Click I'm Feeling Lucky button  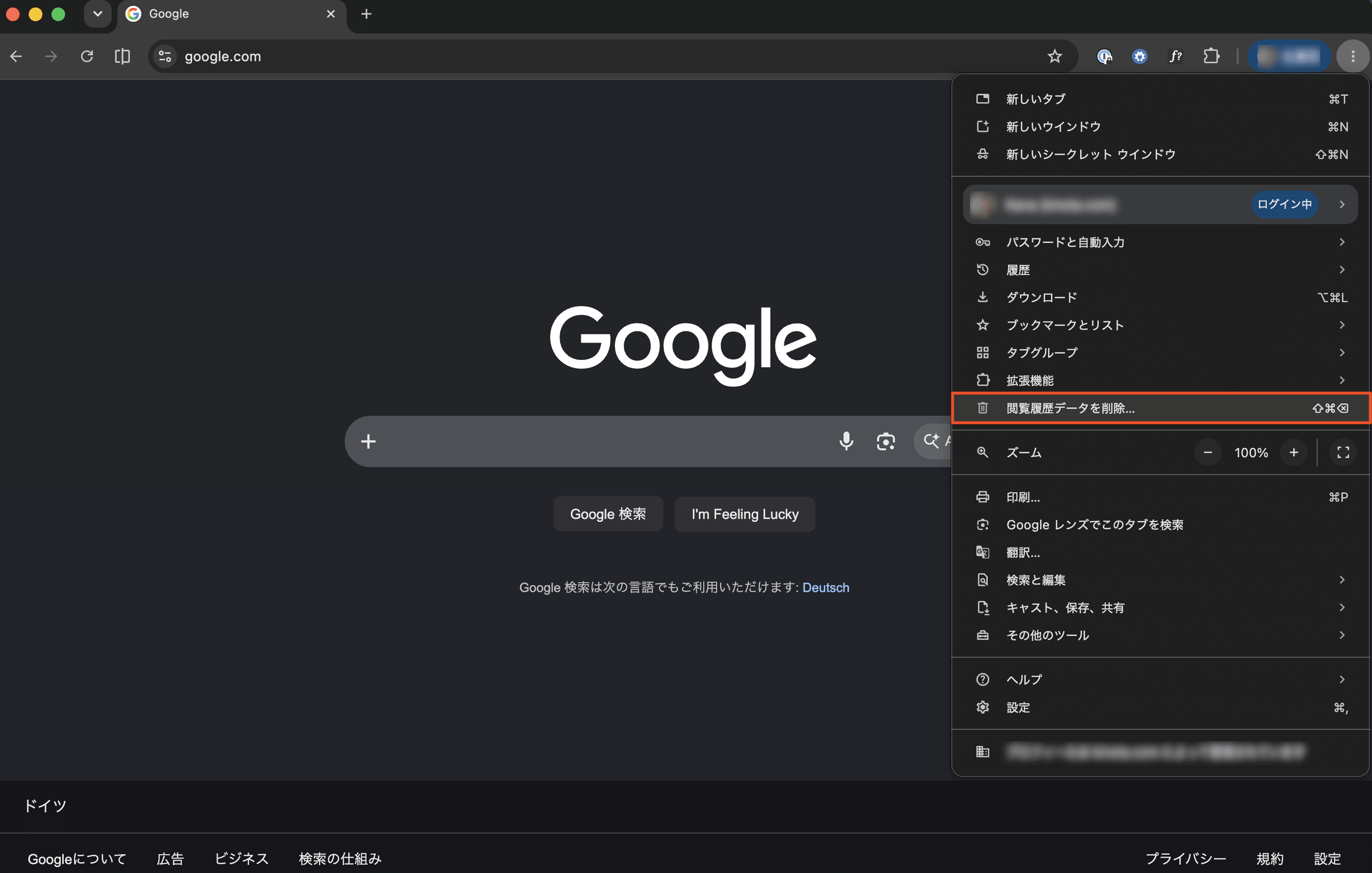pyautogui.click(x=745, y=514)
